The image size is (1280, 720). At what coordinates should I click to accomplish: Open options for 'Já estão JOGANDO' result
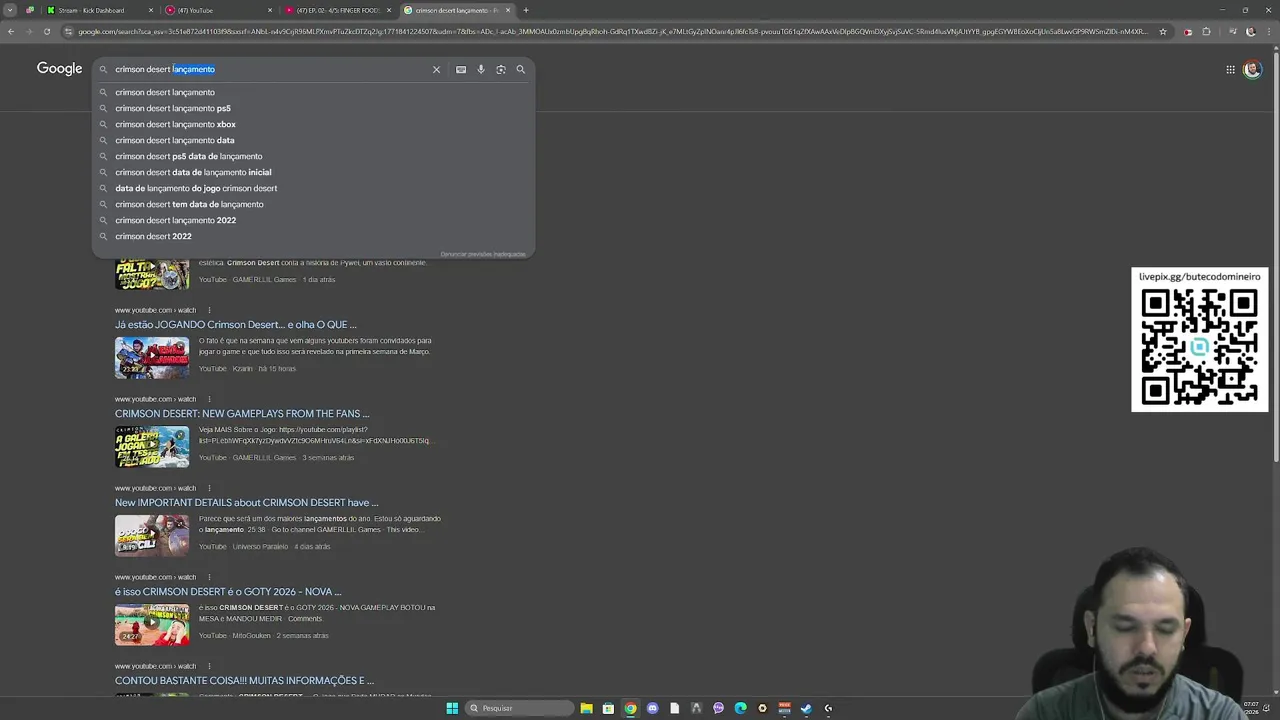[x=209, y=310]
